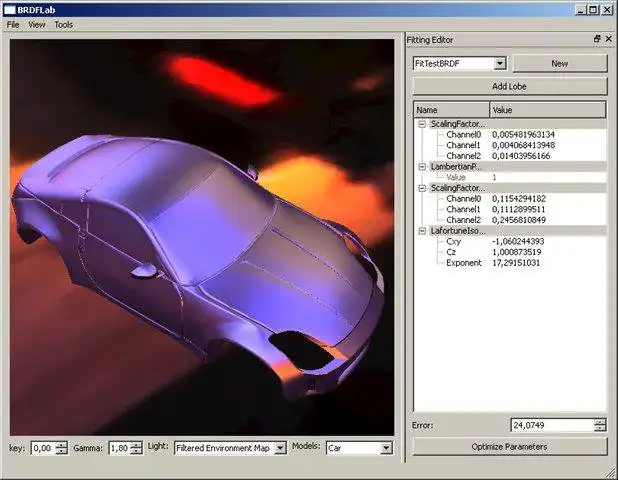Click the New button in Fitting Editor

[560, 63]
